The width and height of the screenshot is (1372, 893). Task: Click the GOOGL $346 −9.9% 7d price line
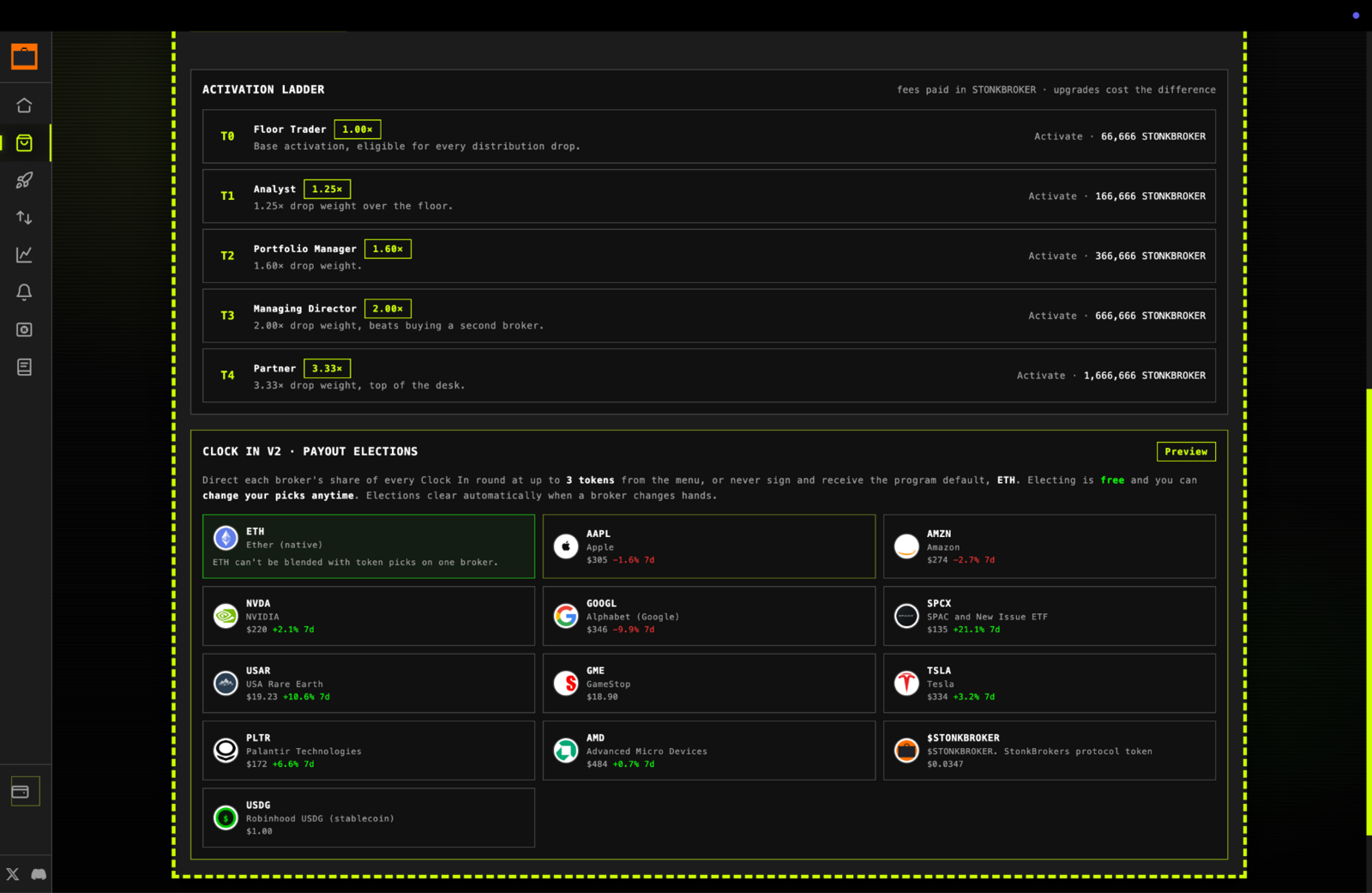(620, 630)
